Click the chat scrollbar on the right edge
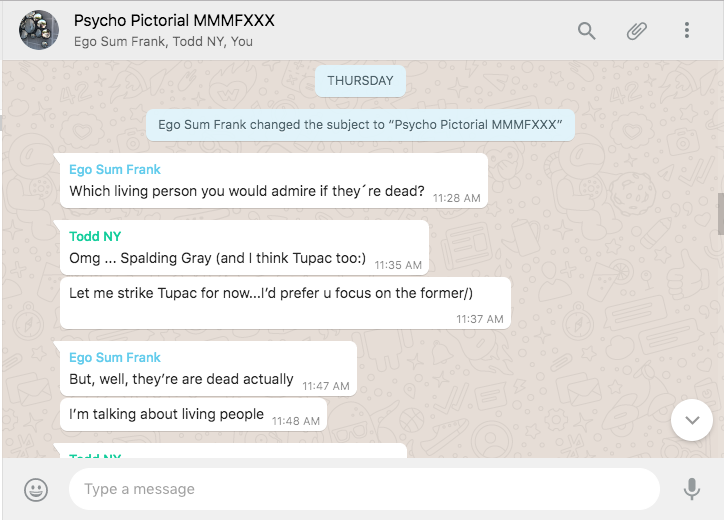Image resolution: width=724 pixels, height=520 pixels. (x=720, y=214)
